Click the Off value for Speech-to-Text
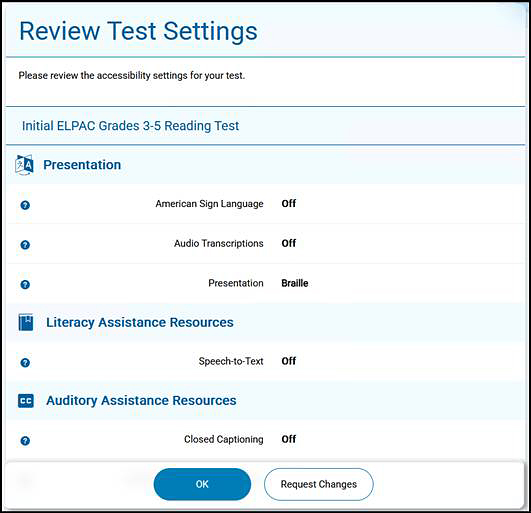This screenshot has height=513, width=531. click(289, 361)
